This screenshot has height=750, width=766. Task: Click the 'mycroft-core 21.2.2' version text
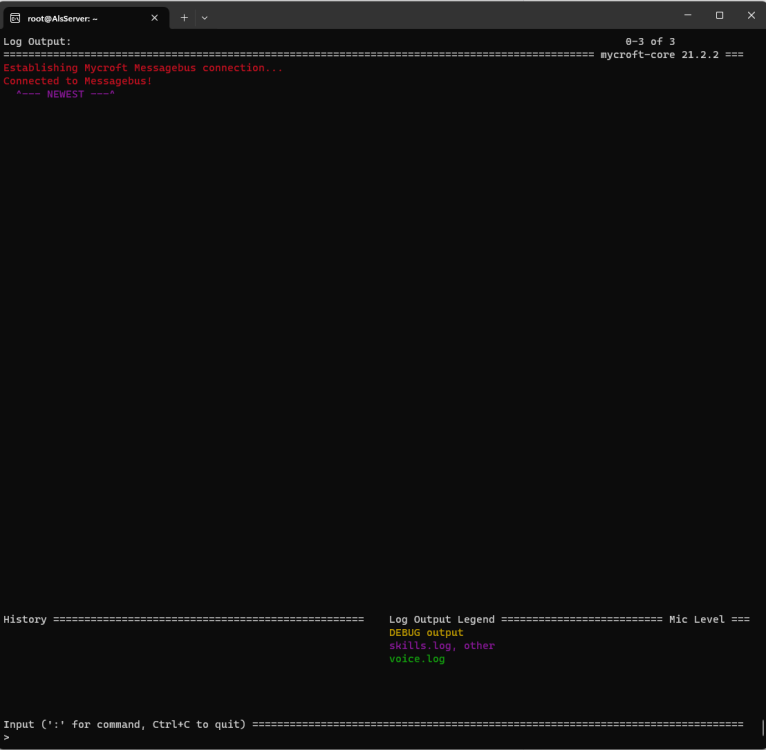[660, 55]
